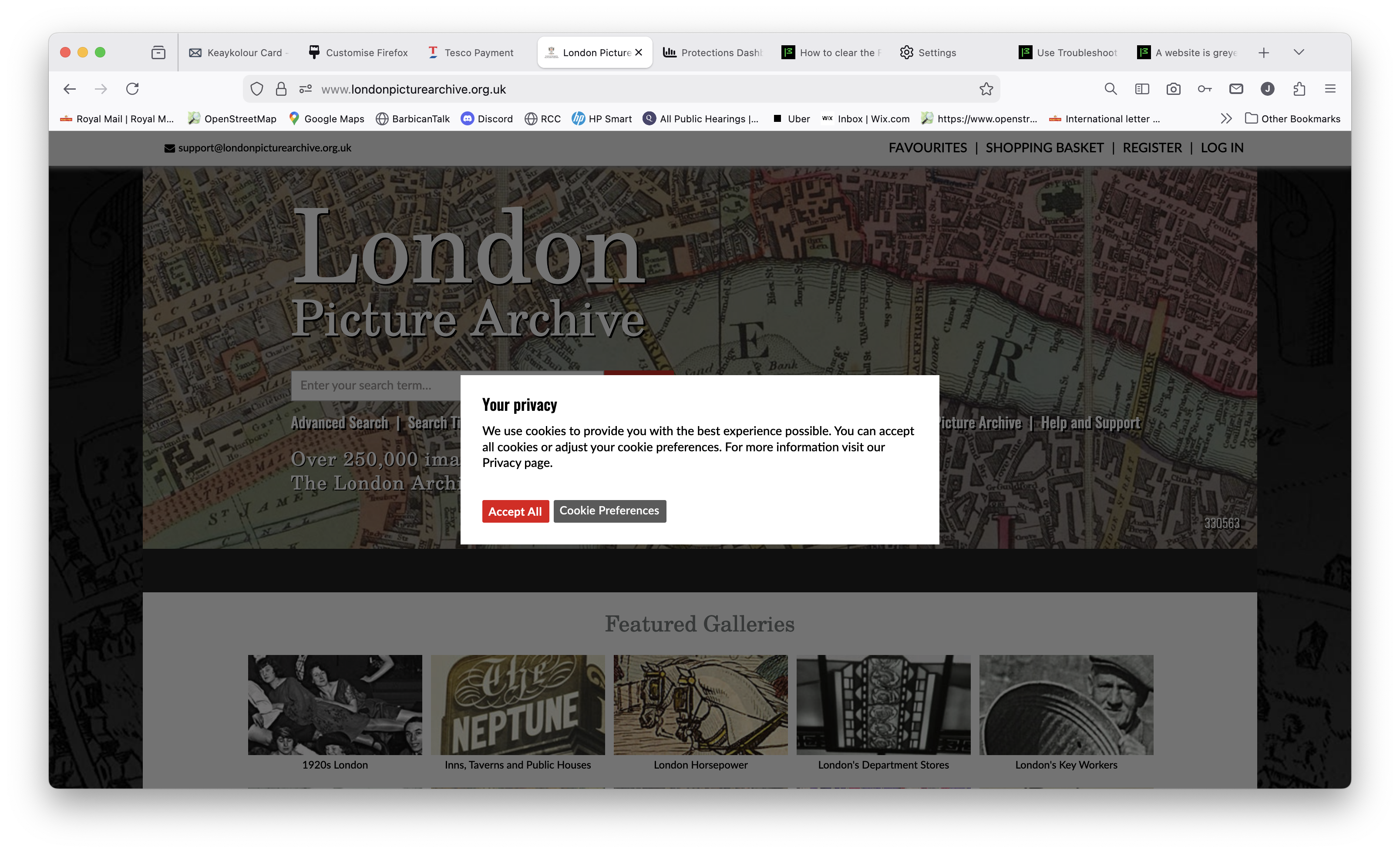
Task: Open the extensions puzzle-piece icon
Action: pyautogui.click(x=1299, y=89)
